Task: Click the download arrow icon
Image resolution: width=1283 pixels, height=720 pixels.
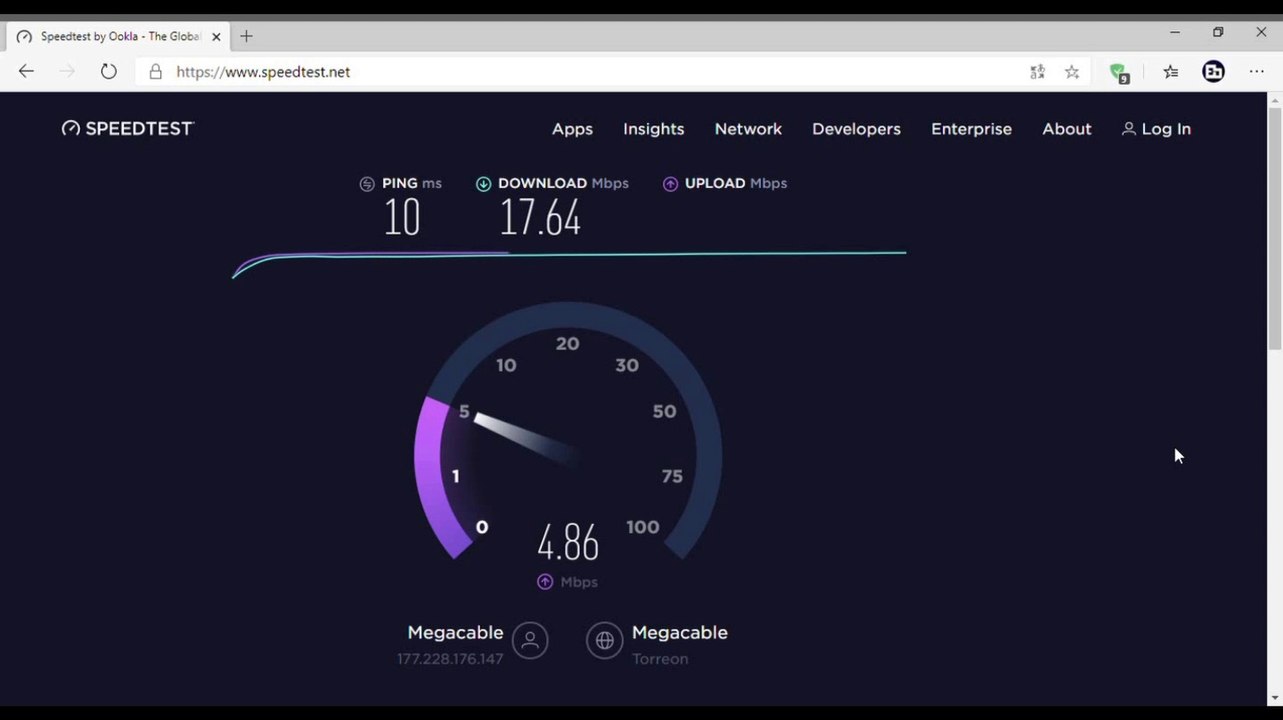Action: (x=483, y=184)
